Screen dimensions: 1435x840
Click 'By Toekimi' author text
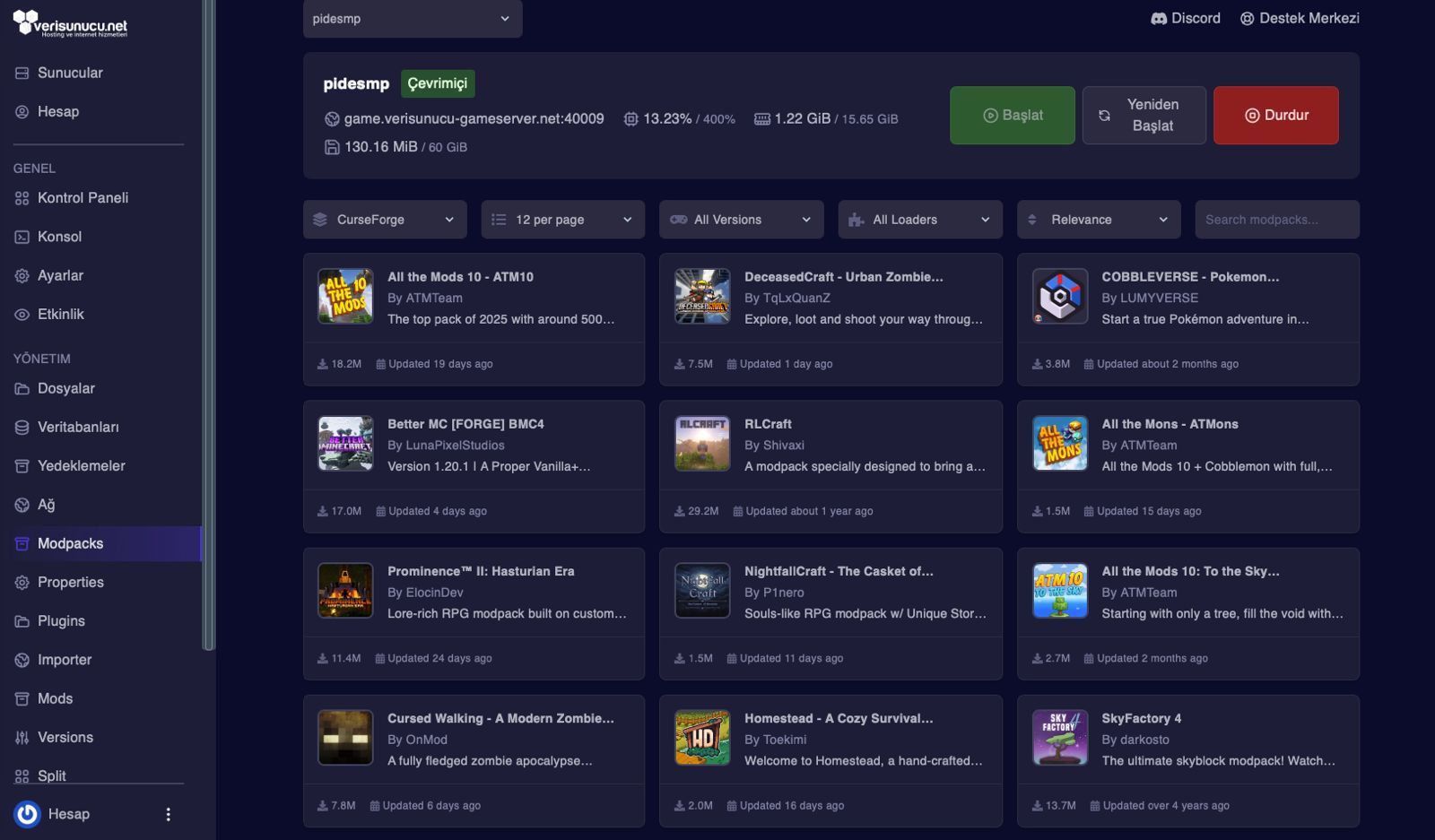(775, 740)
